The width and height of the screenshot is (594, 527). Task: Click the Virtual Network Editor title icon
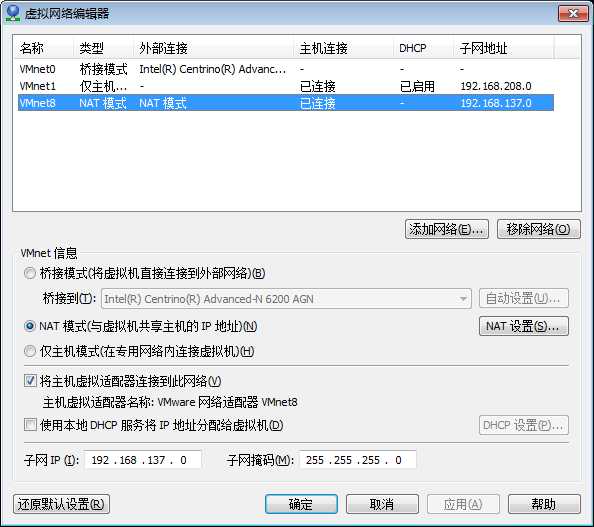[13, 13]
